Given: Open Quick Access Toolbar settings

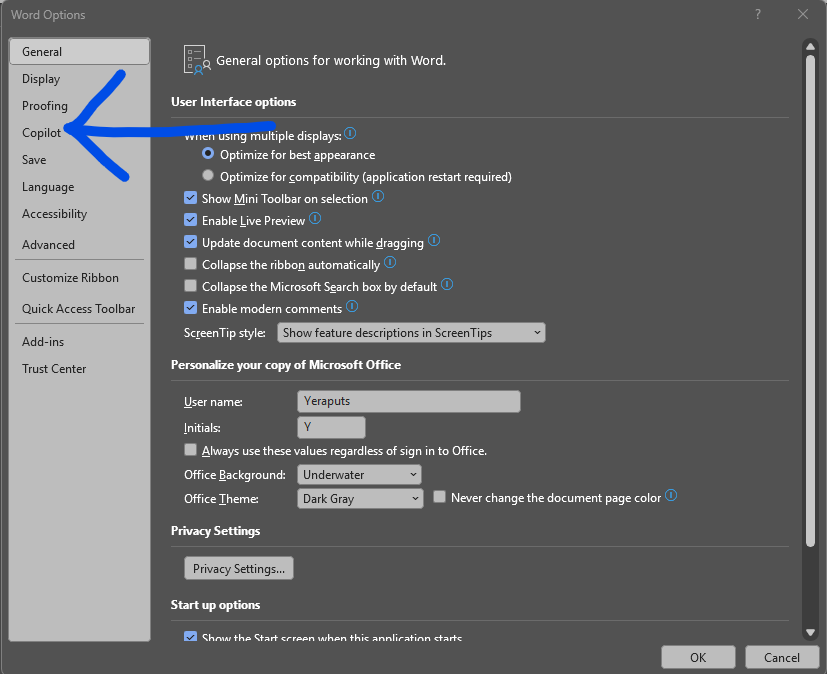Looking at the screenshot, I should (x=79, y=309).
